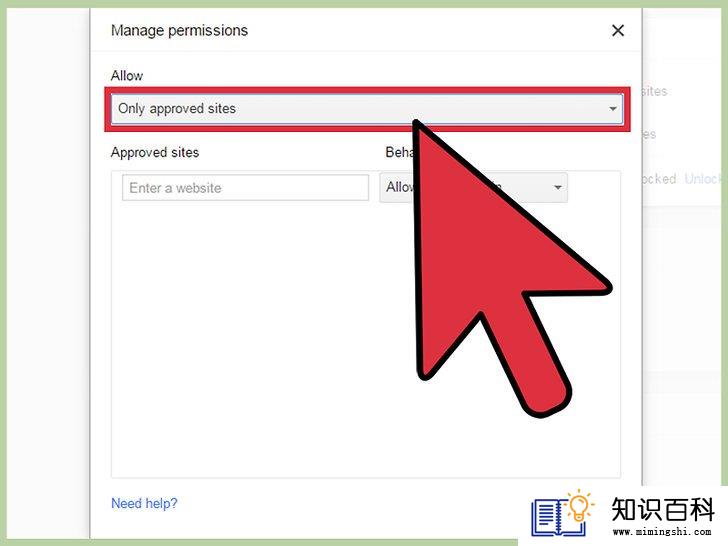
Task: Open the 'Need help?' link
Action: [144, 503]
